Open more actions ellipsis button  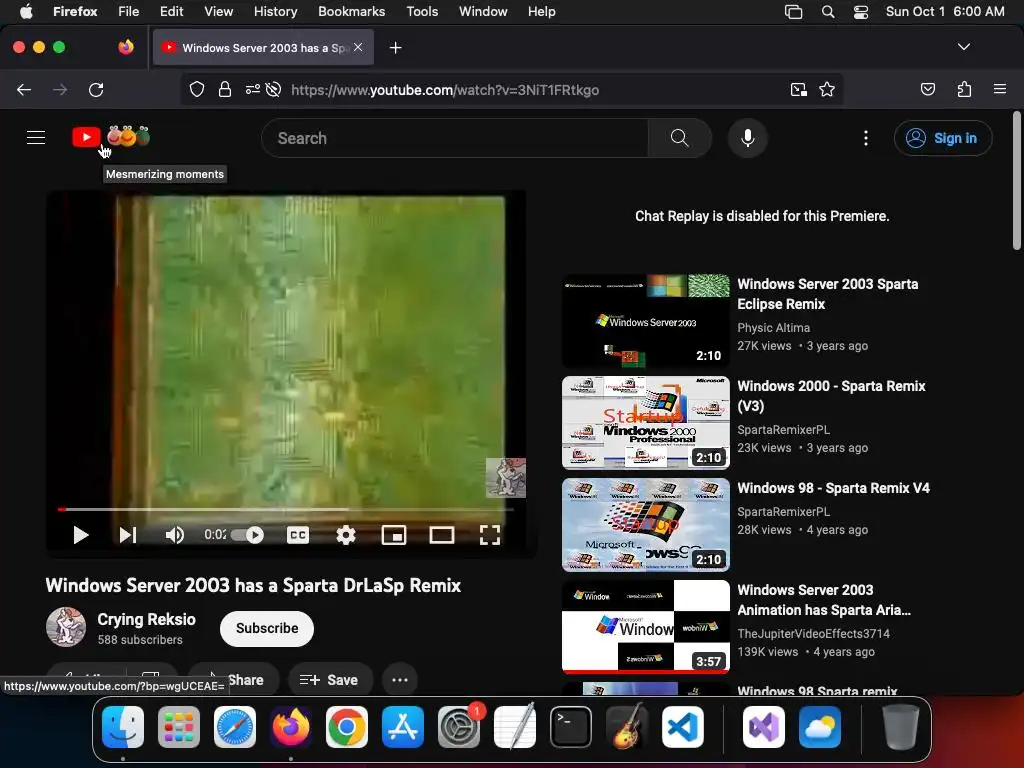click(400, 680)
